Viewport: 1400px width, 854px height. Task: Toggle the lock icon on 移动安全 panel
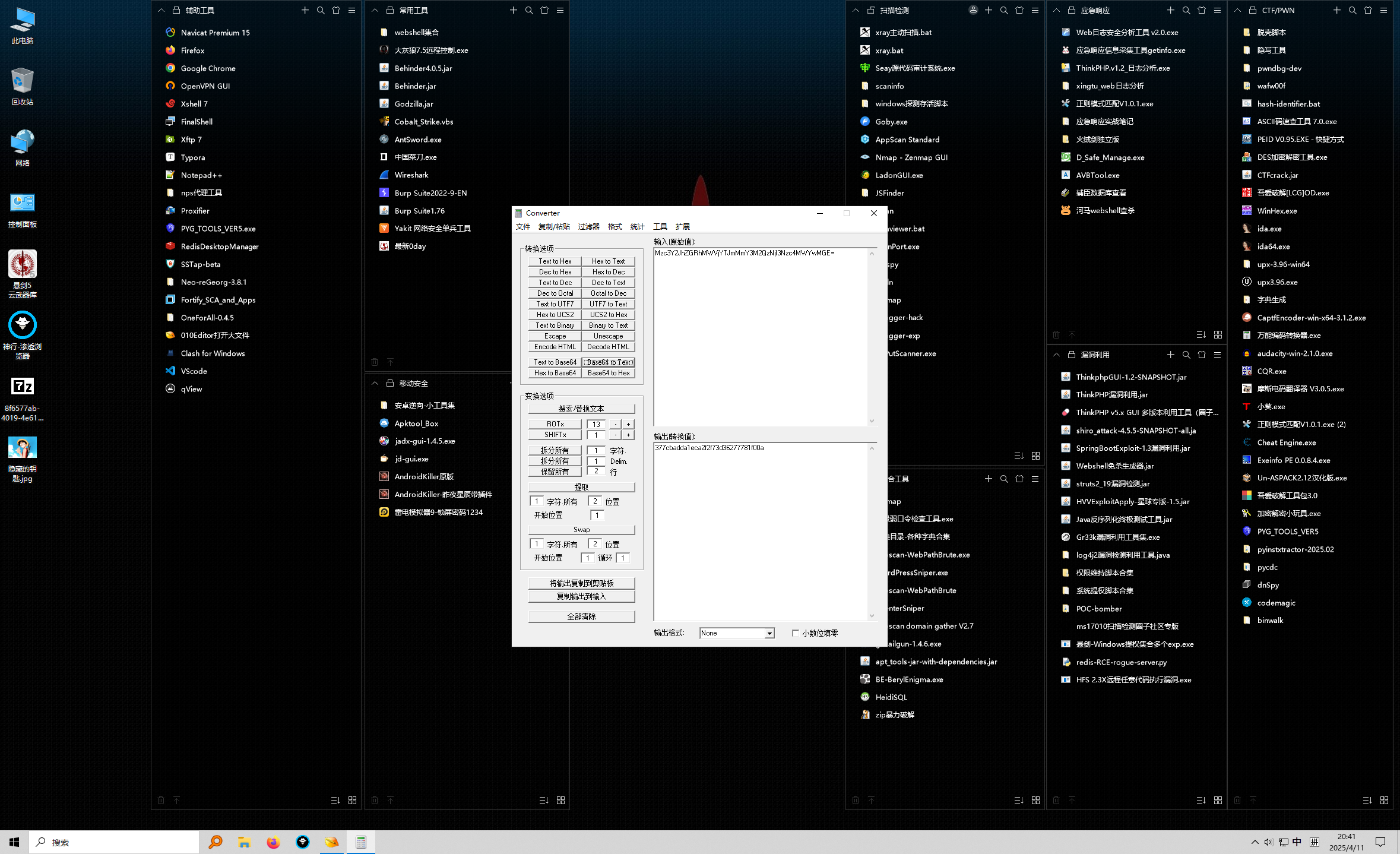coord(390,383)
